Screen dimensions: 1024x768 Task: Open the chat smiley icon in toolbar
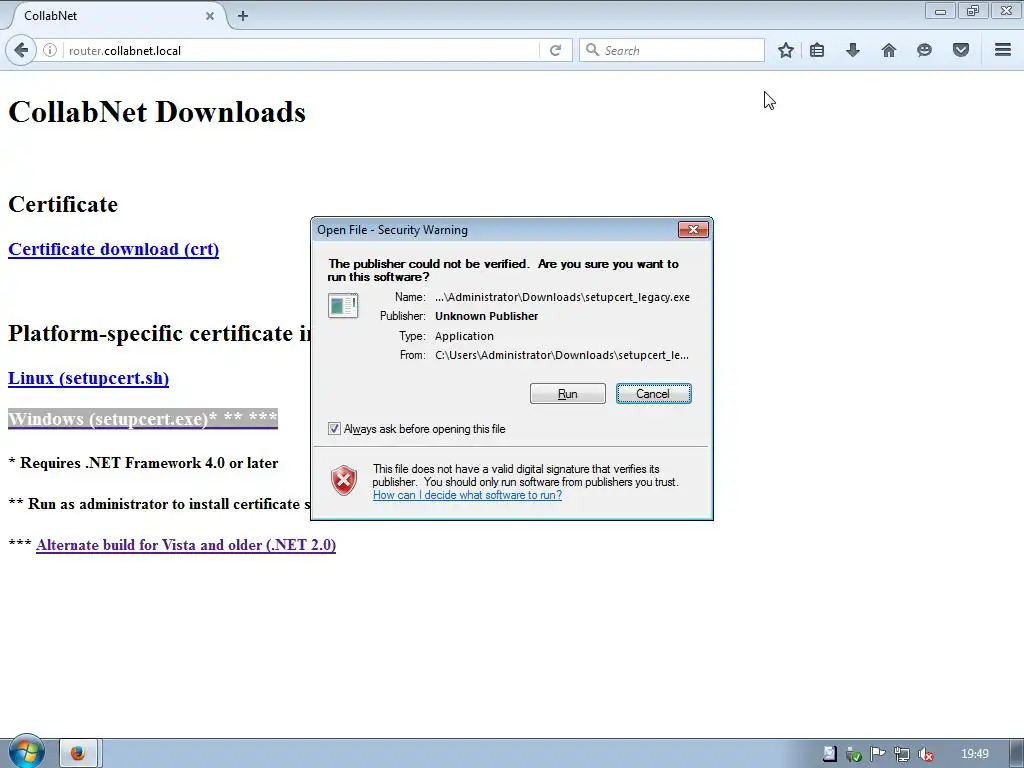click(924, 50)
